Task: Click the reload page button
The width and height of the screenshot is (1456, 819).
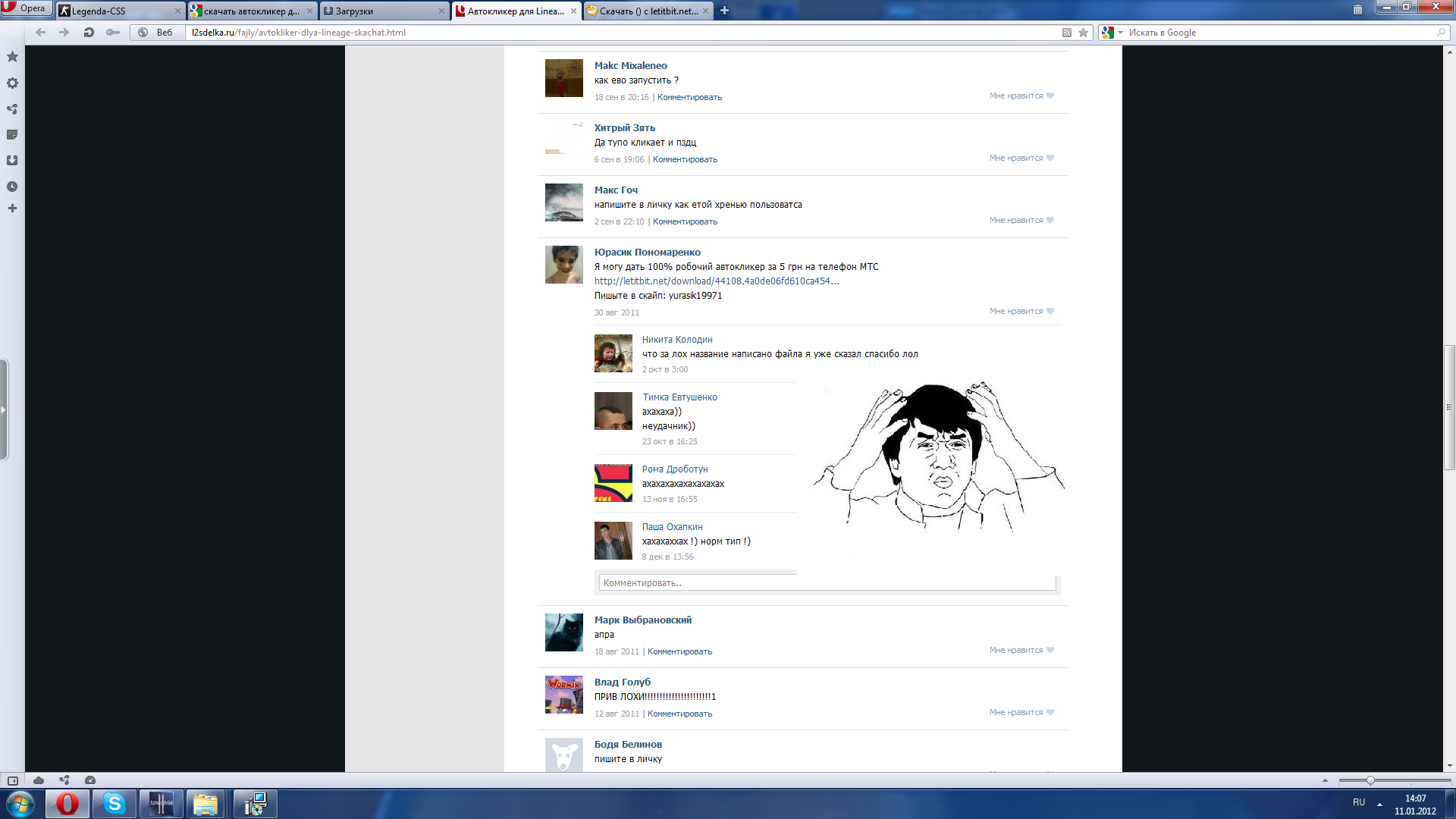Action: (89, 33)
